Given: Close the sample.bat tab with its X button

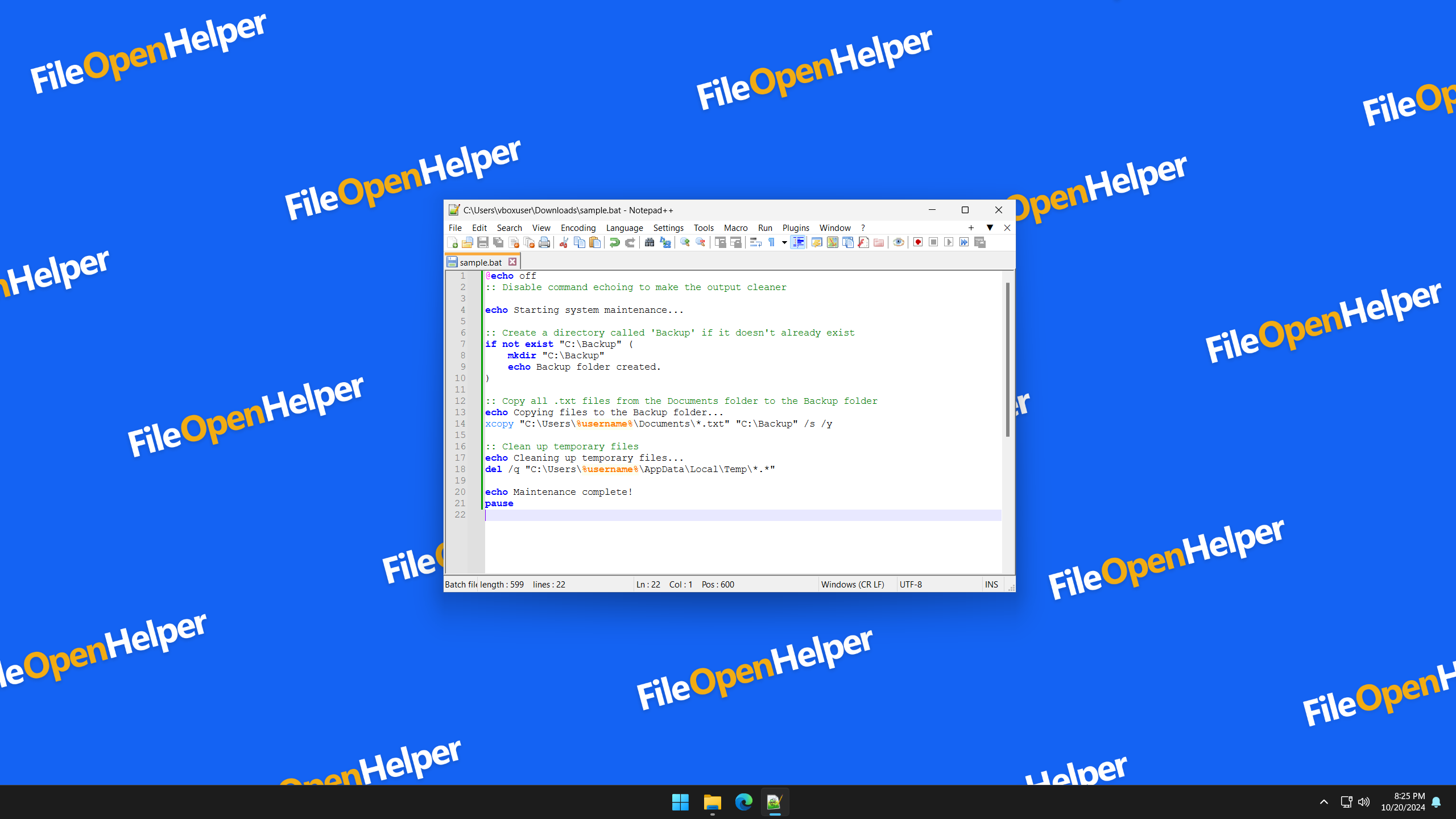Looking at the screenshot, I should point(512,262).
